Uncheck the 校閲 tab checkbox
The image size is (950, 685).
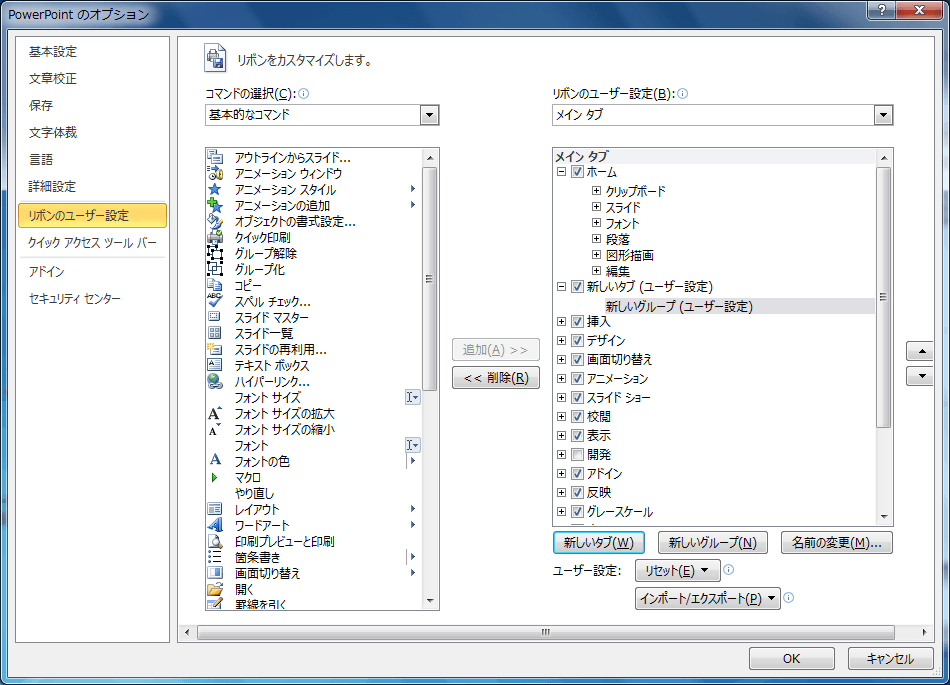click(577, 417)
